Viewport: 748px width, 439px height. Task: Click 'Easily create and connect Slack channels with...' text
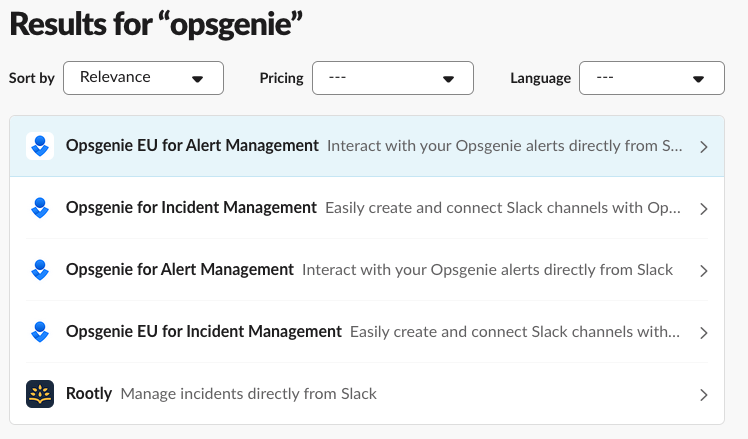[x=515, y=332]
